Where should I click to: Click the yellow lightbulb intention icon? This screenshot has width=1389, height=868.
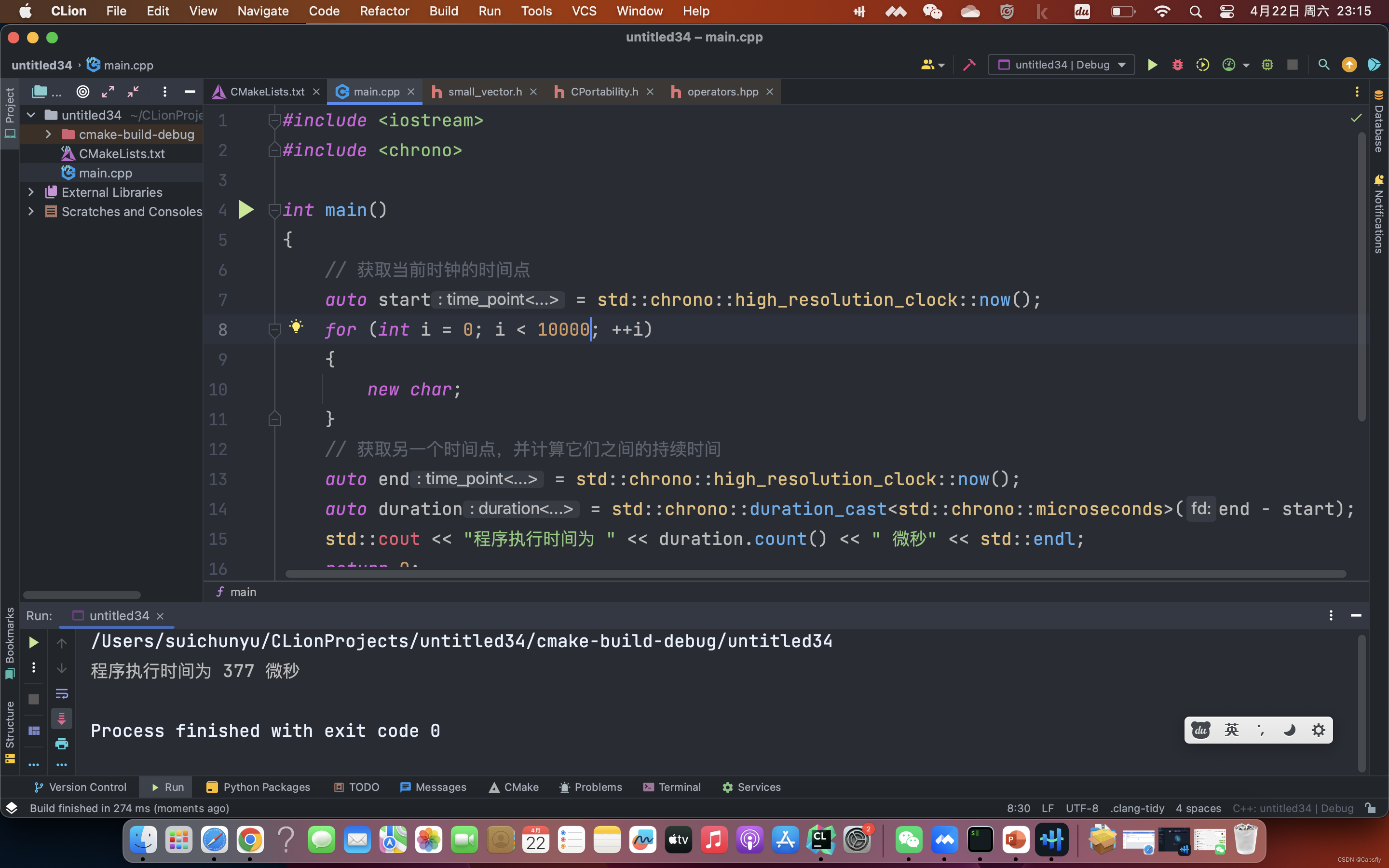pos(296,327)
